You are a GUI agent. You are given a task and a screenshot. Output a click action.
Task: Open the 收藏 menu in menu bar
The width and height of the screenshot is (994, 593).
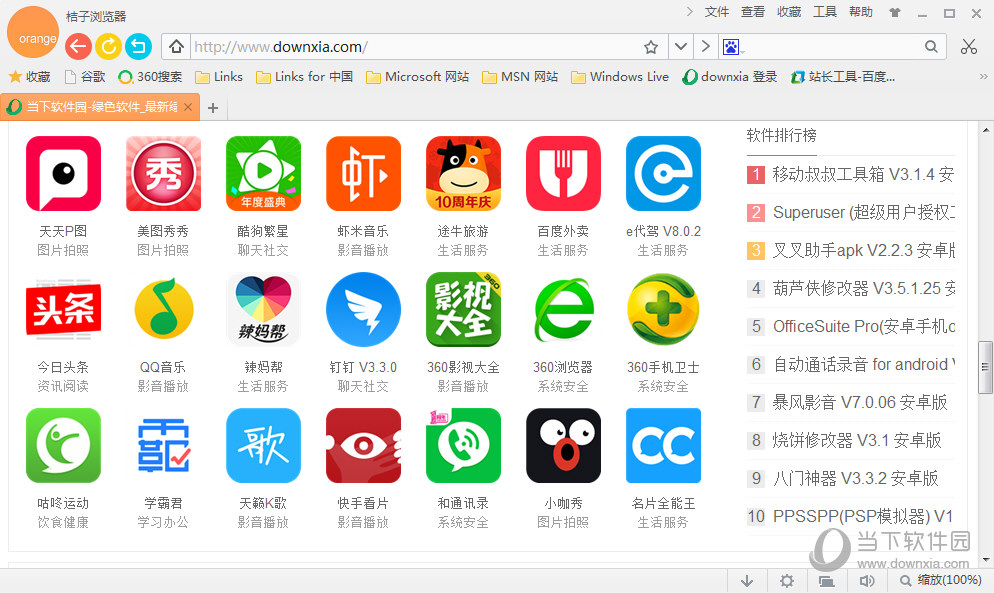tap(789, 12)
